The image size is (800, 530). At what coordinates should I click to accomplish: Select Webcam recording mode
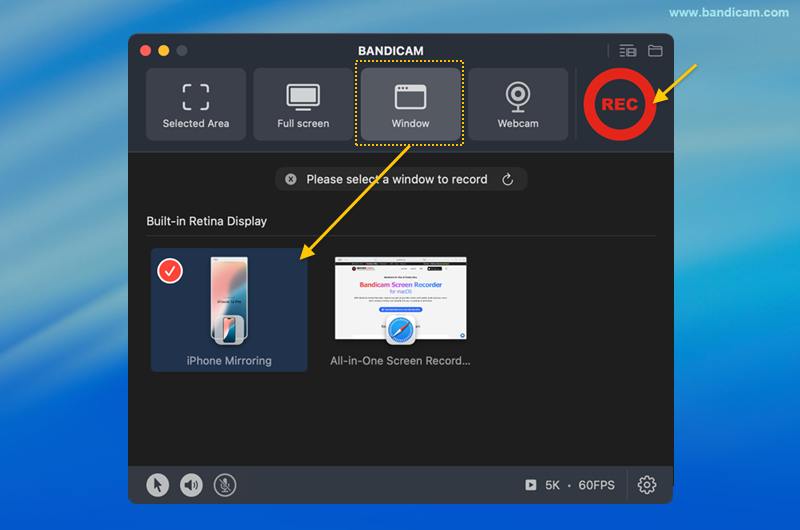tap(517, 105)
